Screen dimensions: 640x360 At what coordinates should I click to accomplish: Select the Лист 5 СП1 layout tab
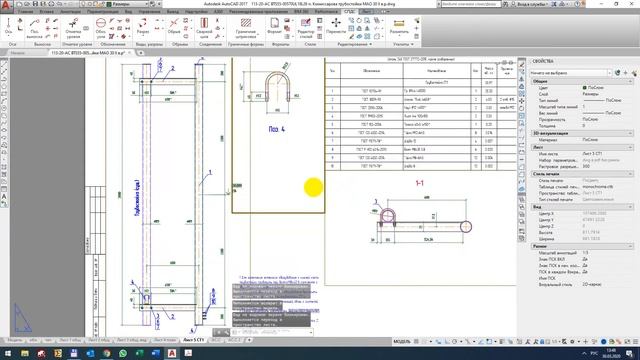coord(193,340)
